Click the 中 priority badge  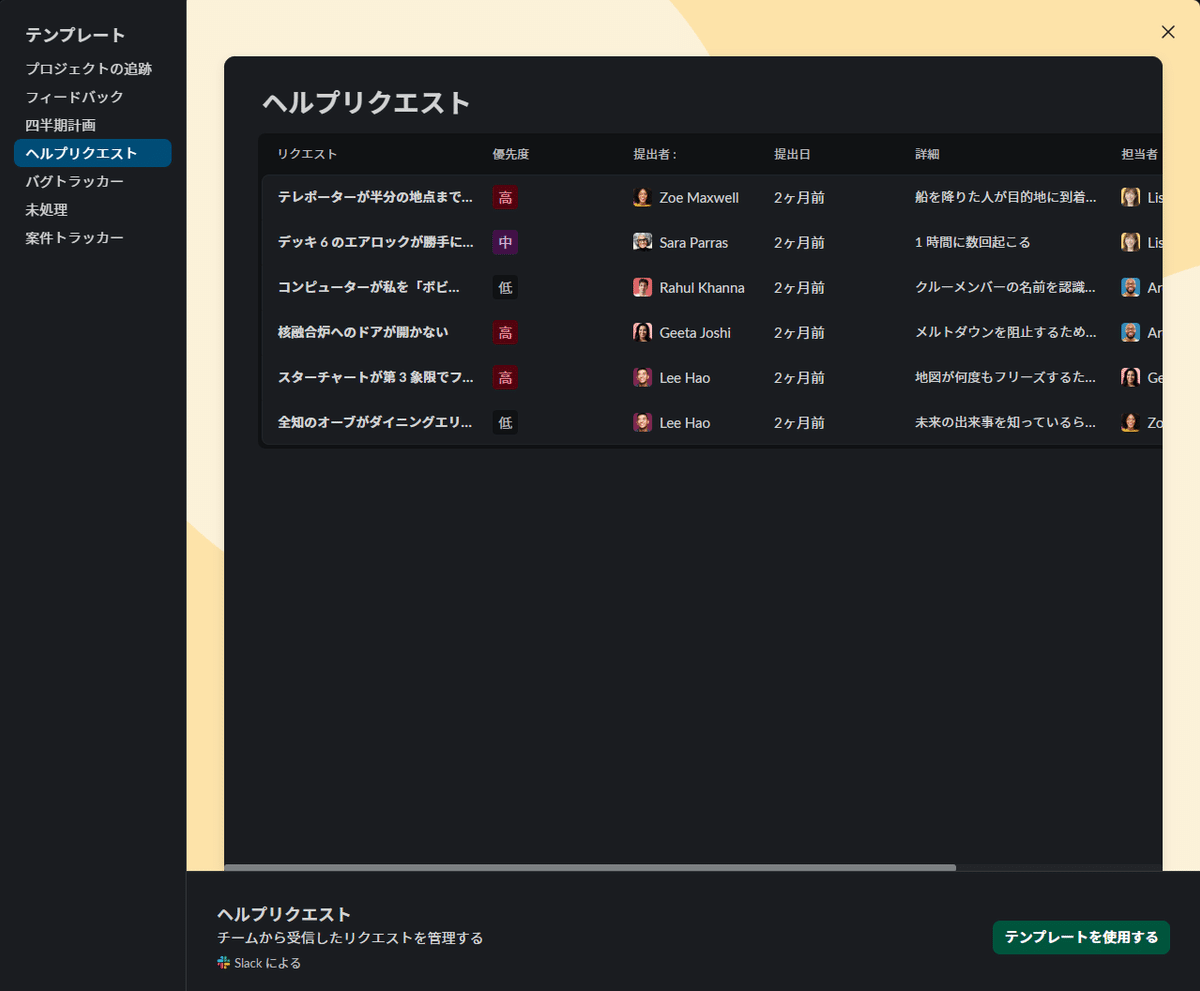(x=505, y=241)
